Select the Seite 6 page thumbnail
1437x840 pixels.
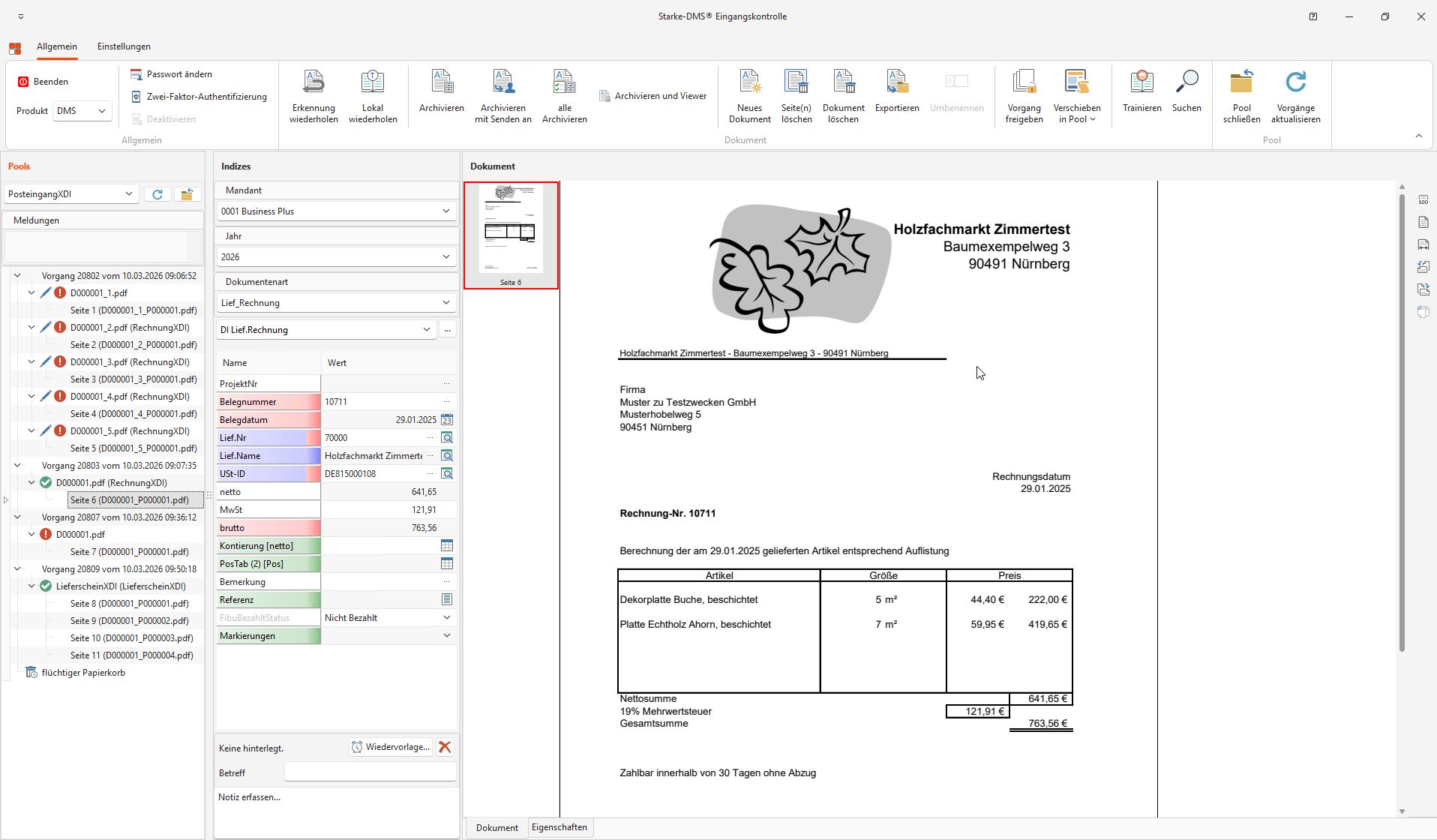pyautogui.click(x=511, y=235)
